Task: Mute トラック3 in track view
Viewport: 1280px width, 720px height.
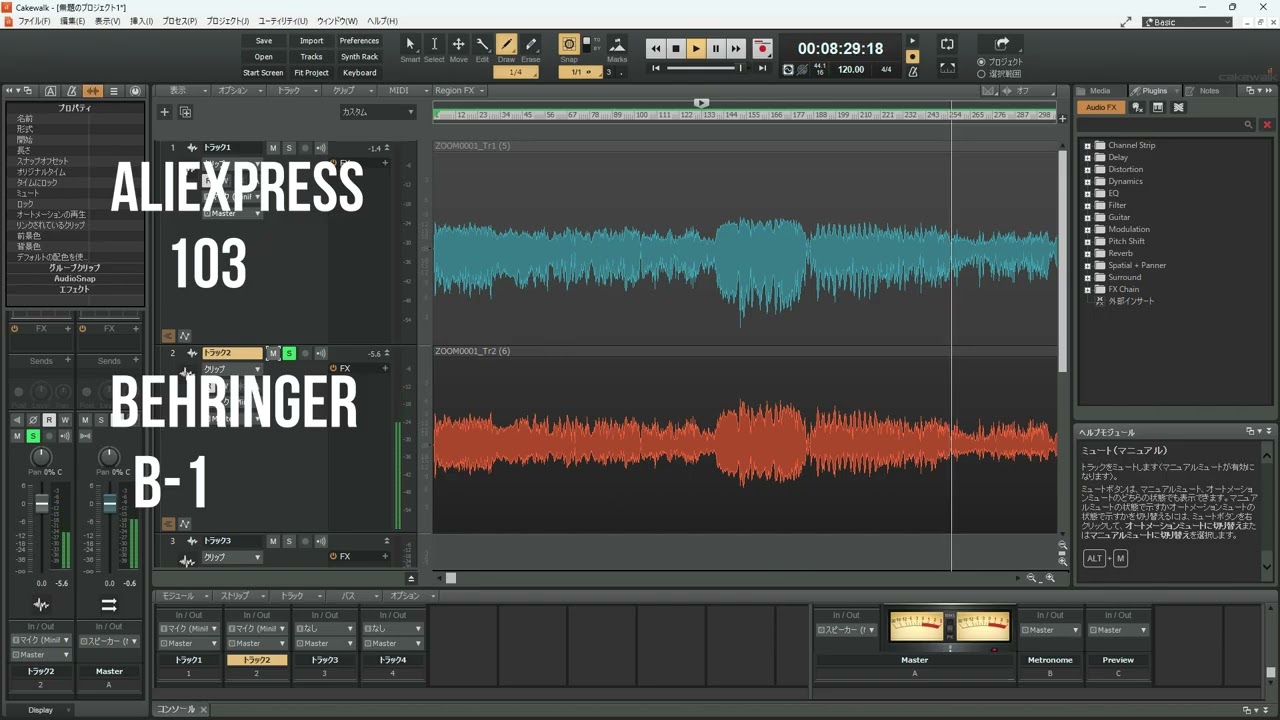Action: pos(273,541)
